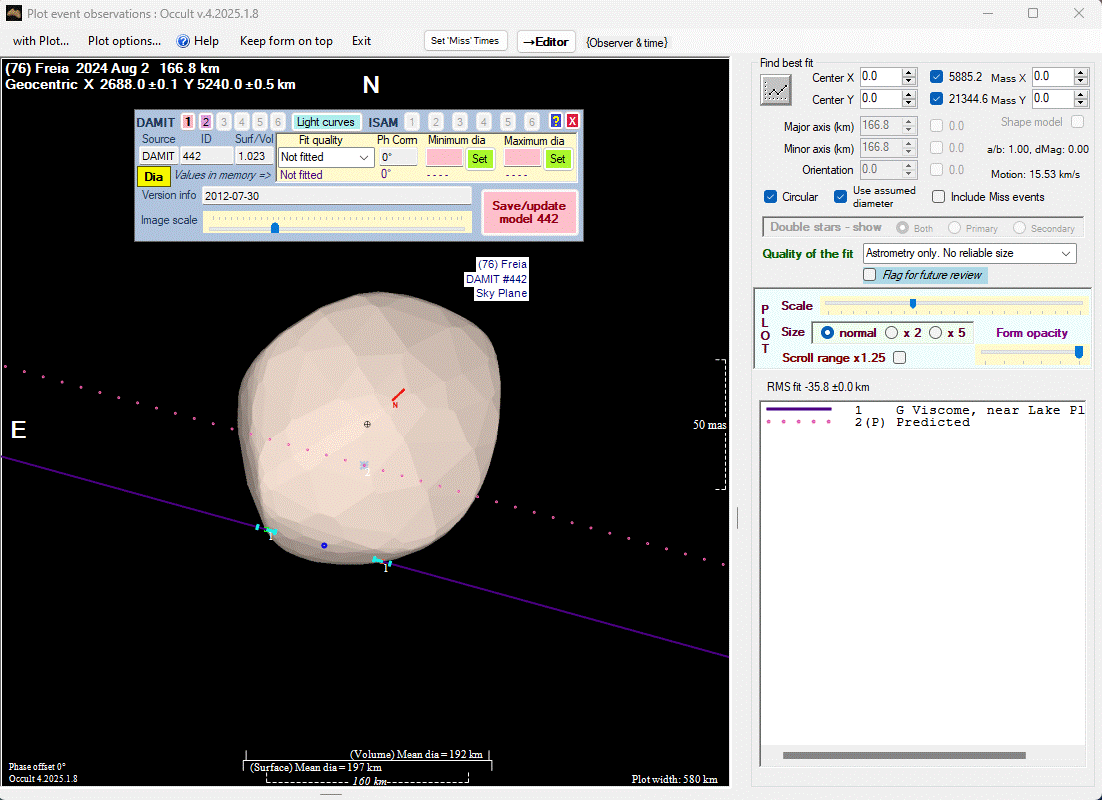Open the Plot options menu
The width and height of the screenshot is (1102, 800).
point(124,41)
